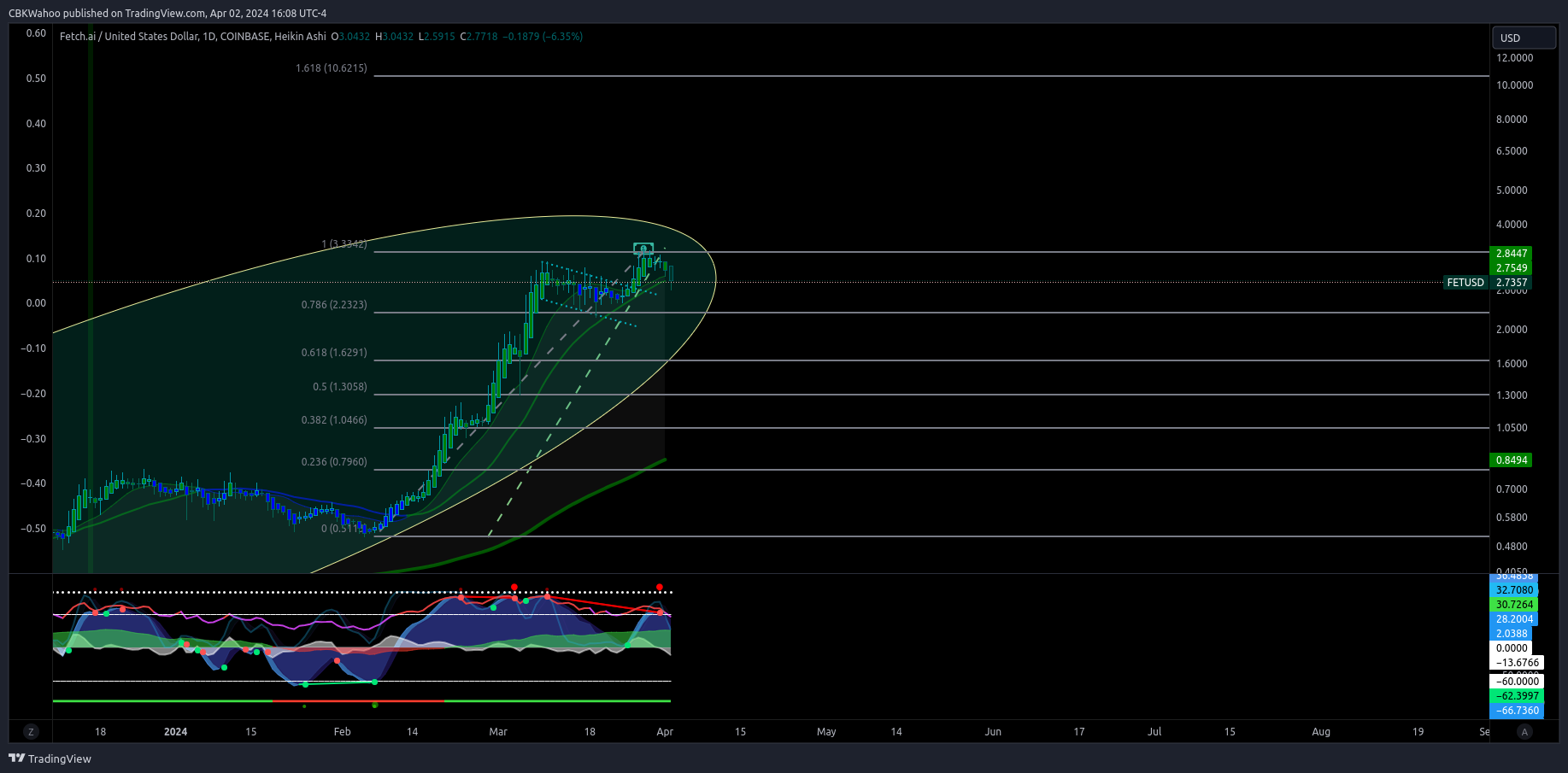Click the −13.6766 indicator value label
The height and width of the screenshot is (773, 1568).
pyautogui.click(x=1517, y=663)
